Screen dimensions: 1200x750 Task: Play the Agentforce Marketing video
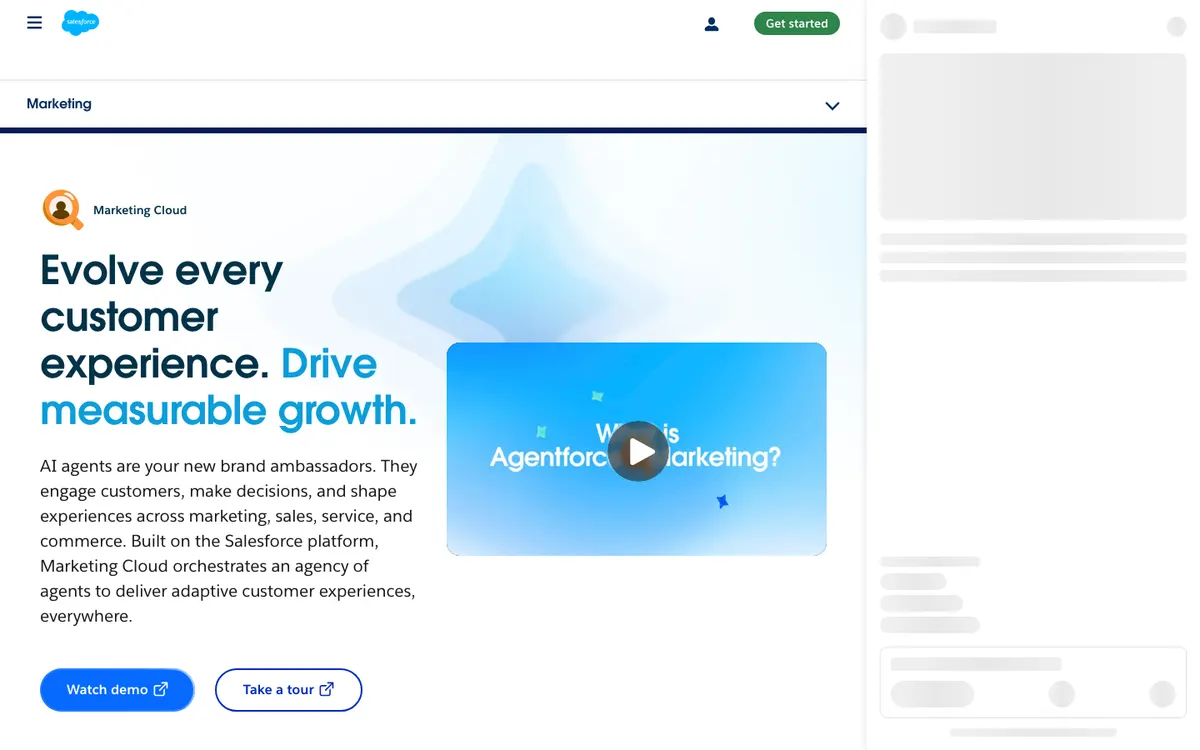pos(638,451)
